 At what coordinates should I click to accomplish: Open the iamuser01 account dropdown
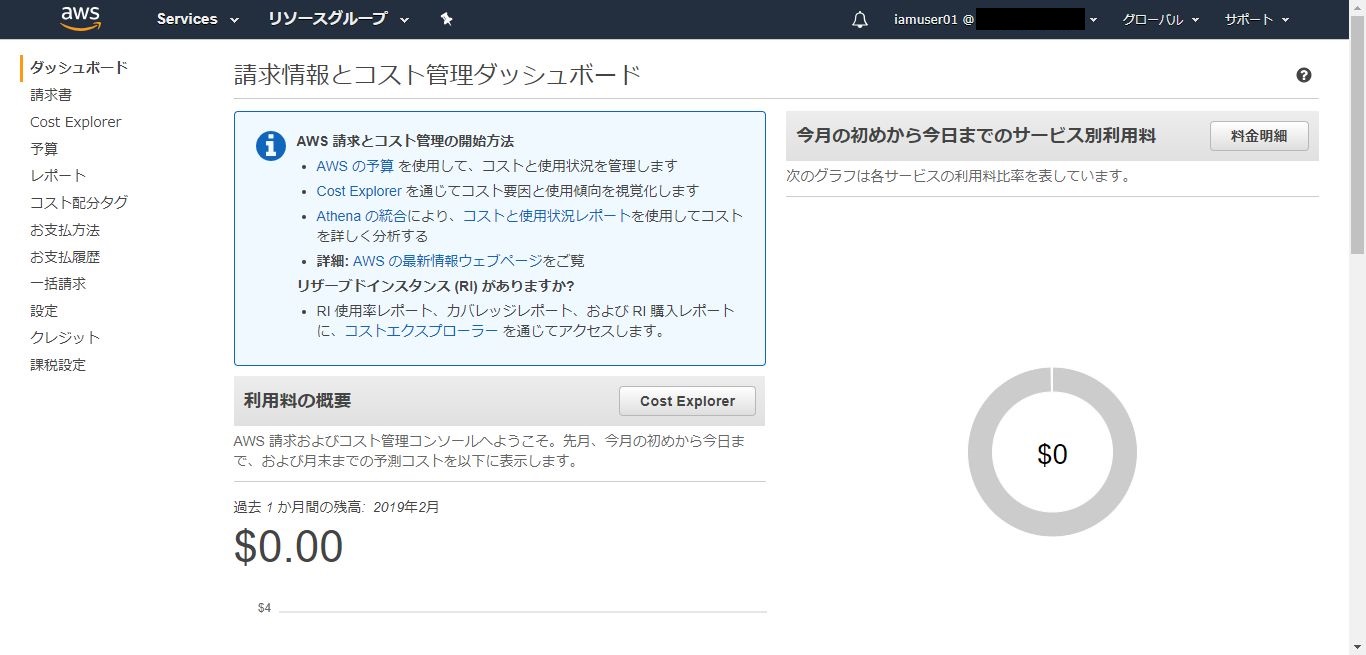995,19
